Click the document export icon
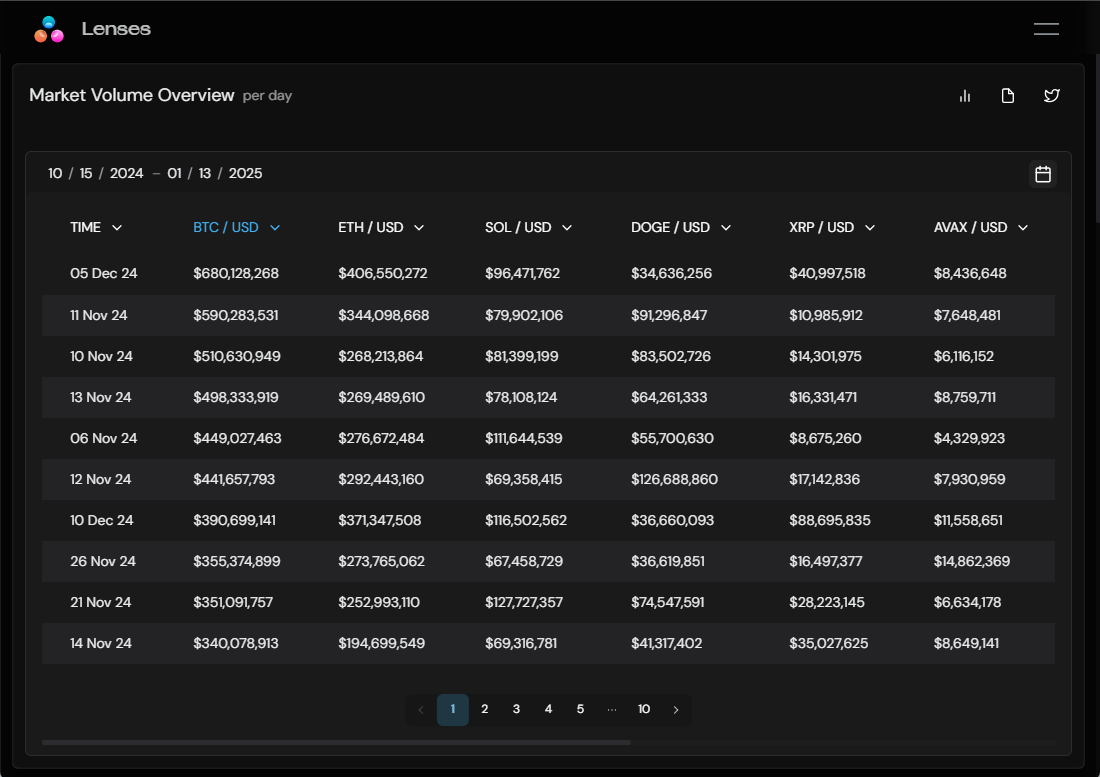 click(1008, 96)
